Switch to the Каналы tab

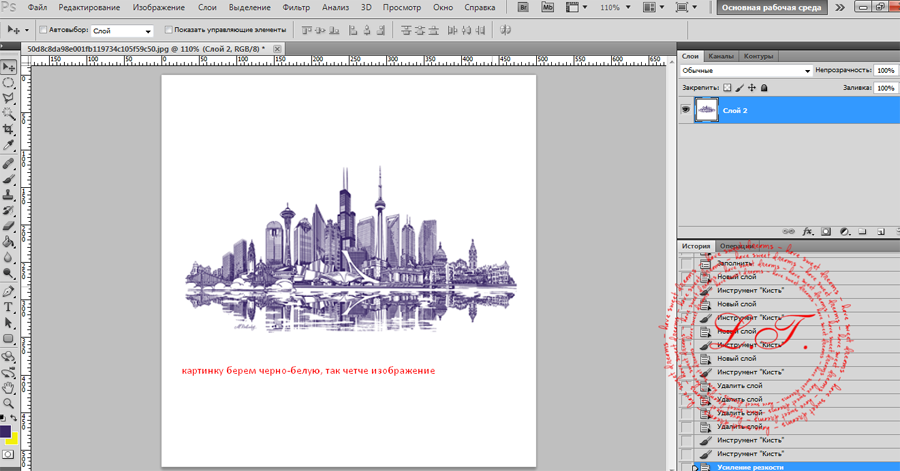pyautogui.click(x=720, y=56)
